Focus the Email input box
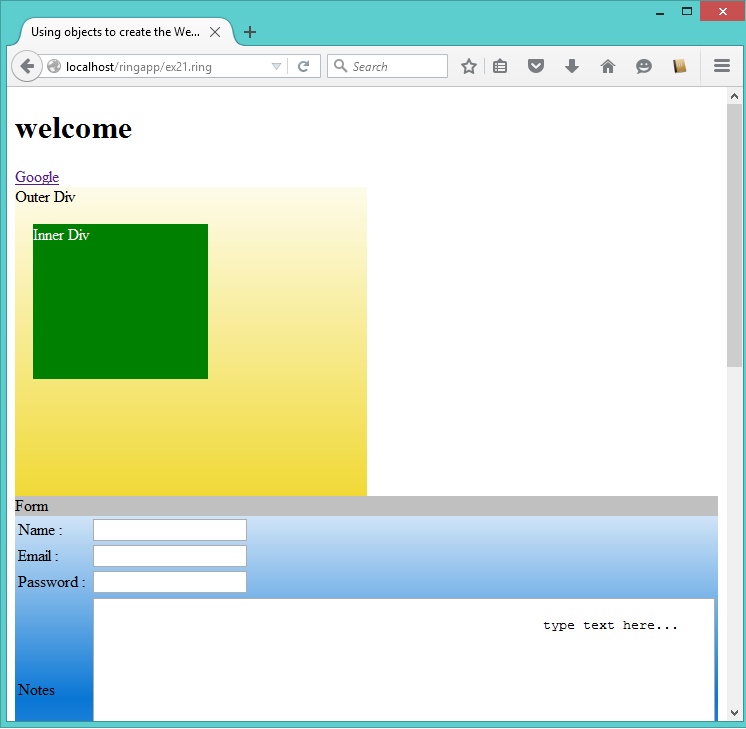Viewport: 746px width, 729px height. pos(170,556)
